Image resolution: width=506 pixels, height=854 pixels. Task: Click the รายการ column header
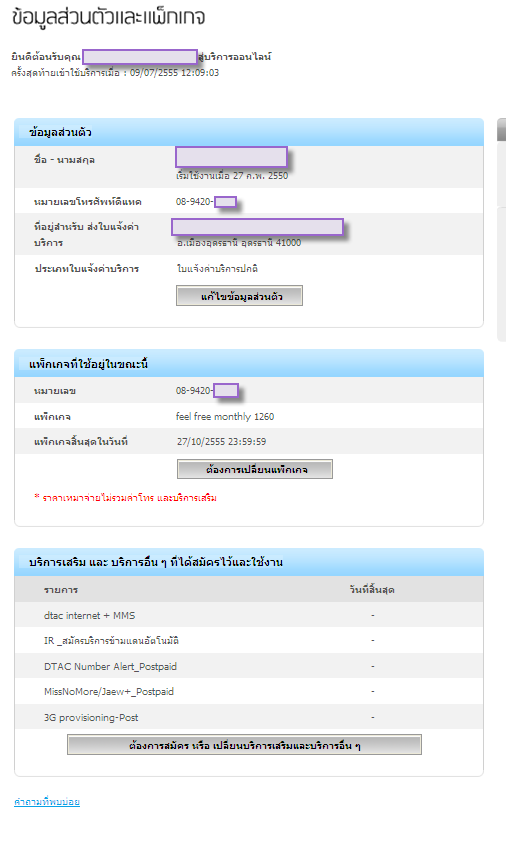[61, 590]
